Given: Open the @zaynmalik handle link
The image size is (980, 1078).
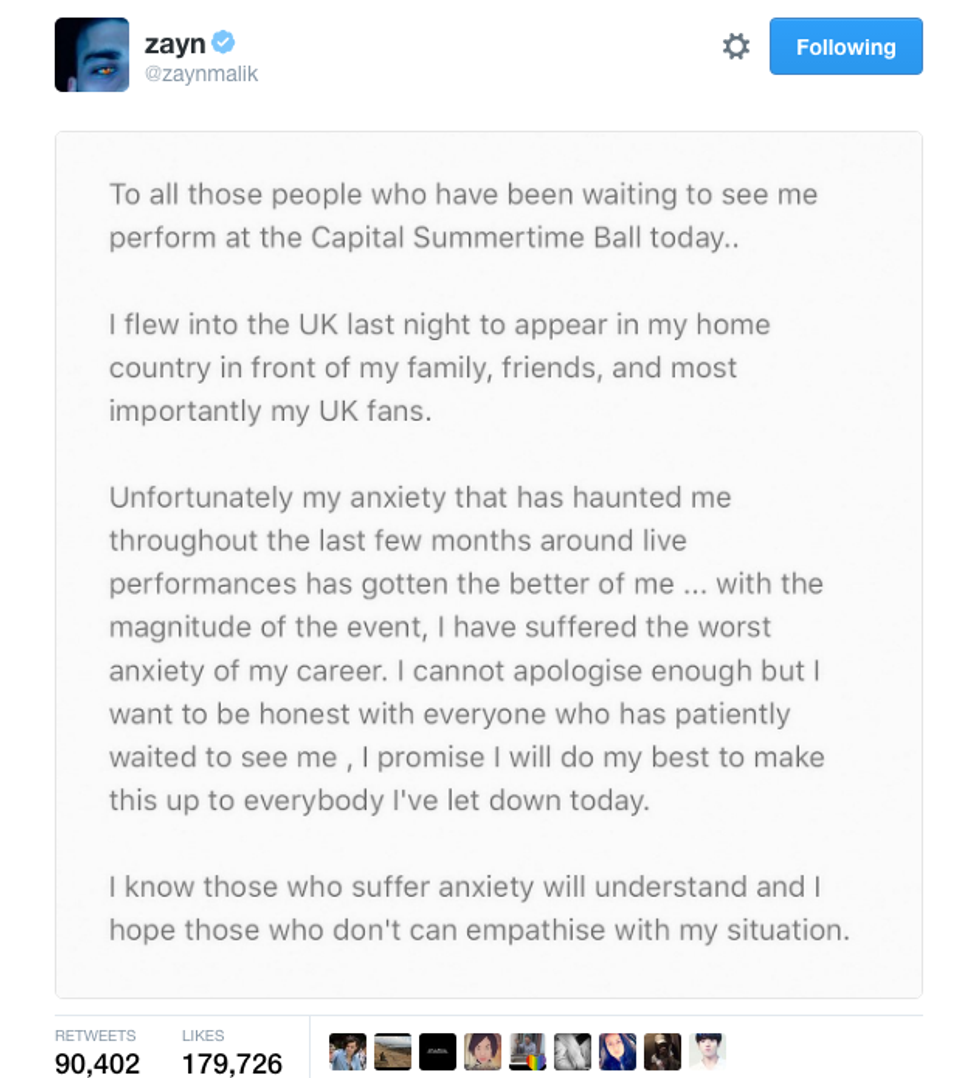Looking at the screenshot, I should (201, 75).
